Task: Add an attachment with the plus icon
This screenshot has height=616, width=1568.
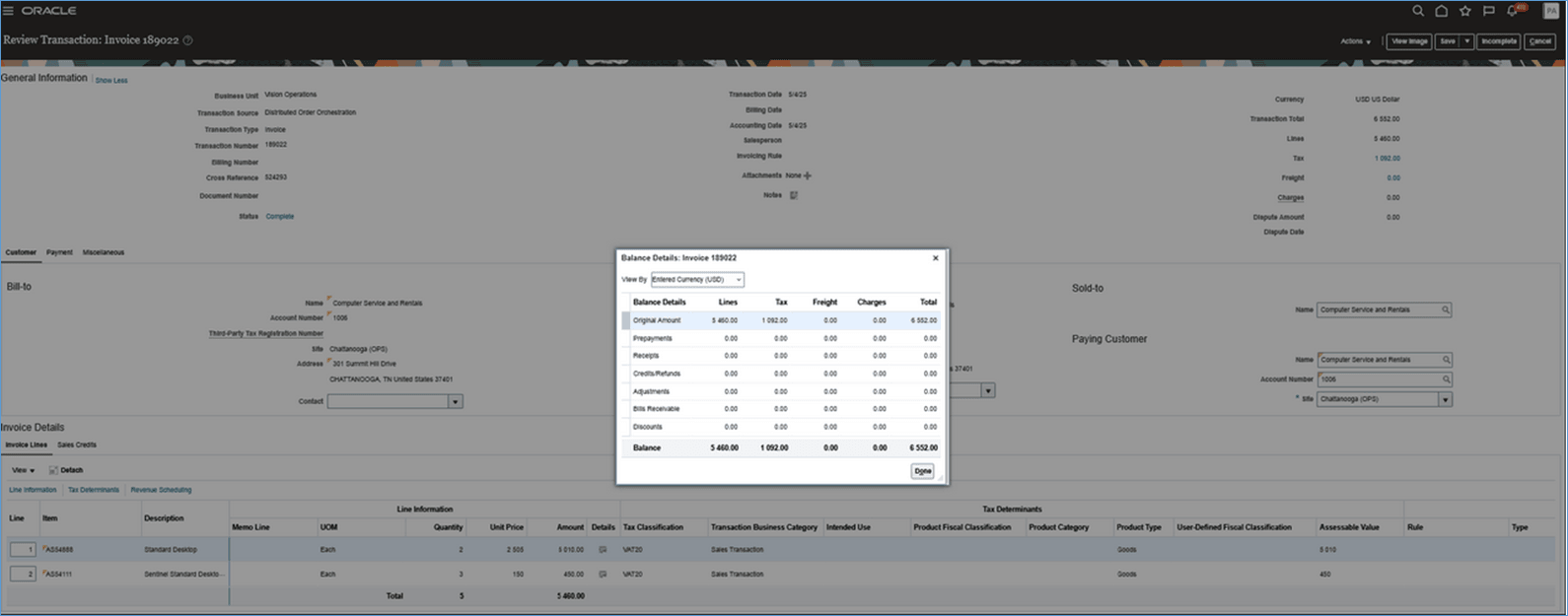Action: tap(808, 175)
